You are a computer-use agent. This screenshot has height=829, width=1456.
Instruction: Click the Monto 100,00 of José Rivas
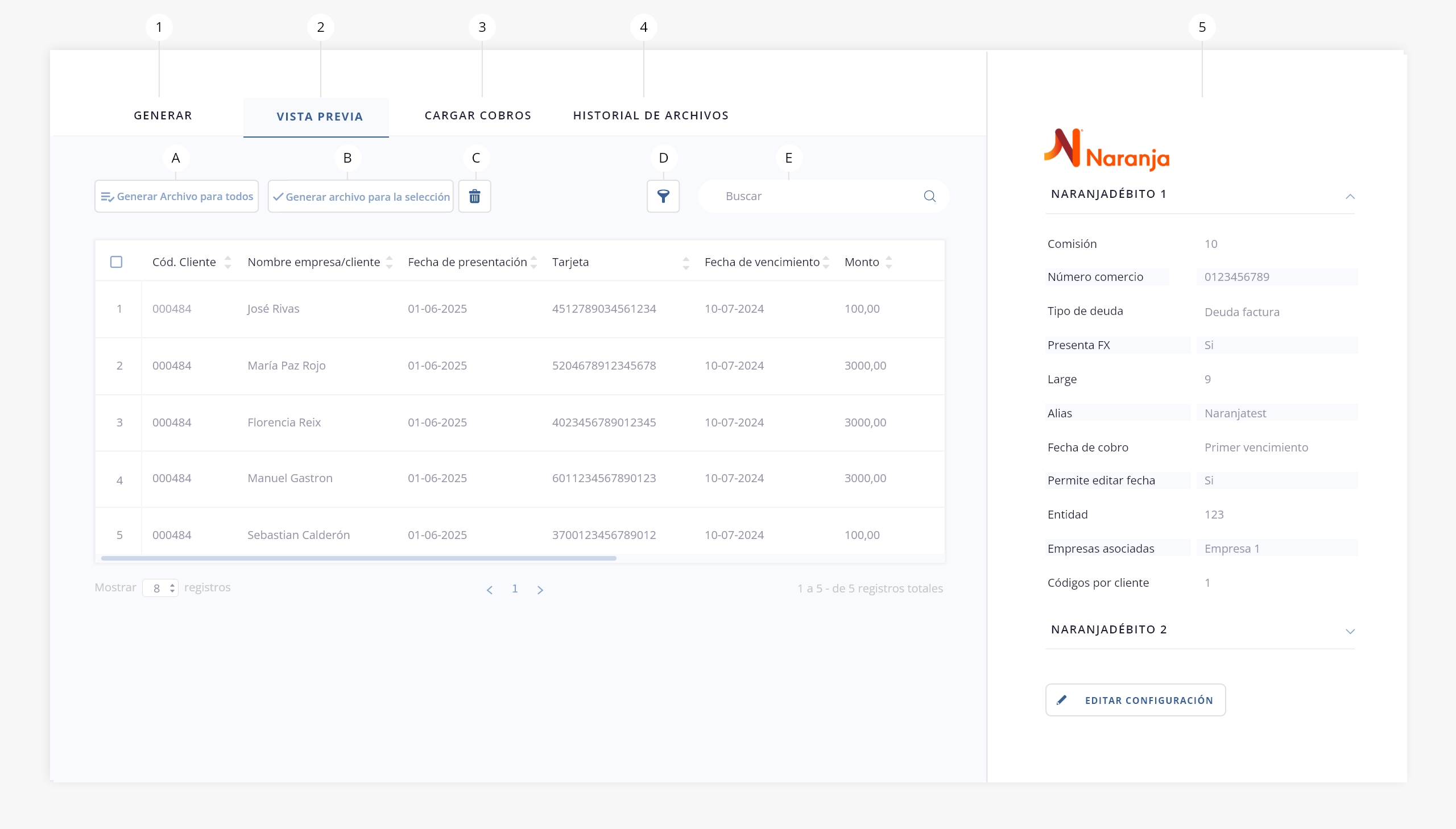[x=862, y=309]
